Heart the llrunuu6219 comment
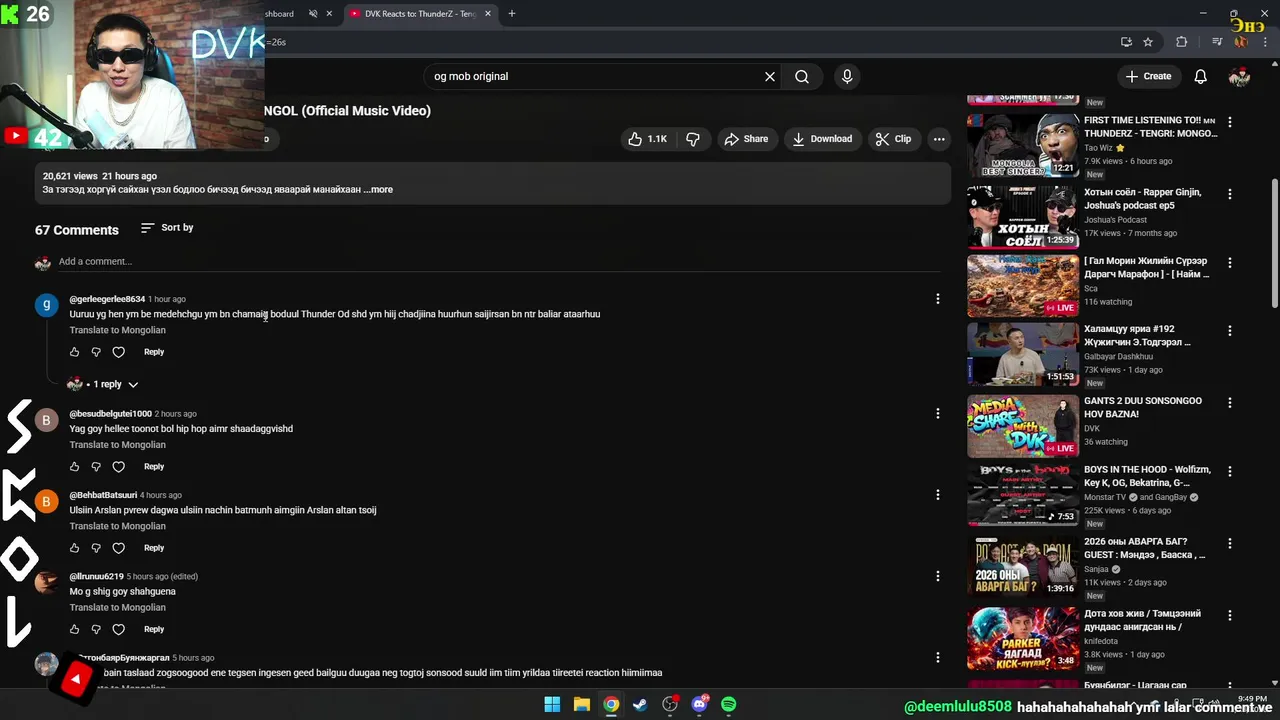 [118, 629]
